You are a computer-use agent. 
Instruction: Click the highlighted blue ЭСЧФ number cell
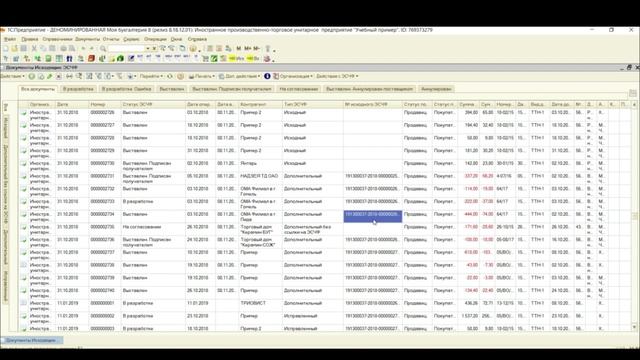373,216
